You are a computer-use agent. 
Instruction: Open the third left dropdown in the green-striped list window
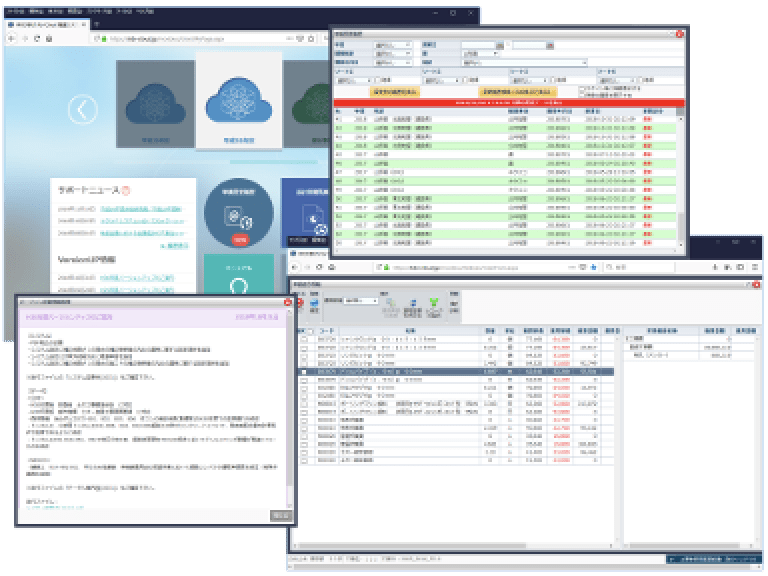point(392,63)
